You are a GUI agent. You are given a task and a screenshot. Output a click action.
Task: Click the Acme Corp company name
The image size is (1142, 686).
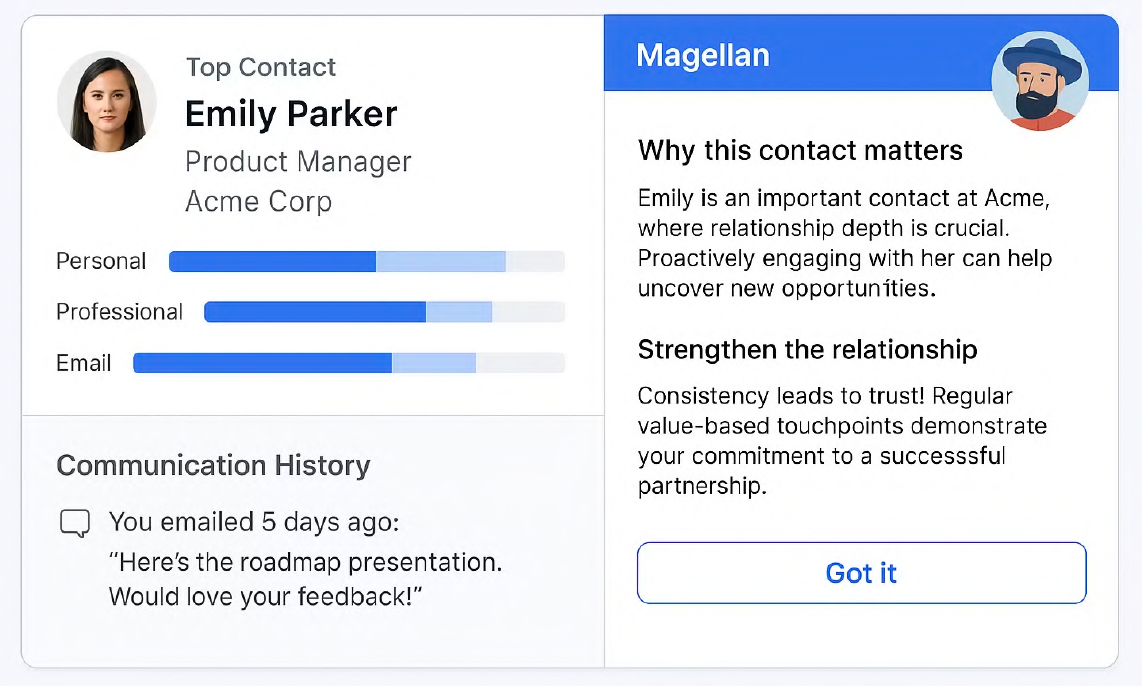click(259, 202)
